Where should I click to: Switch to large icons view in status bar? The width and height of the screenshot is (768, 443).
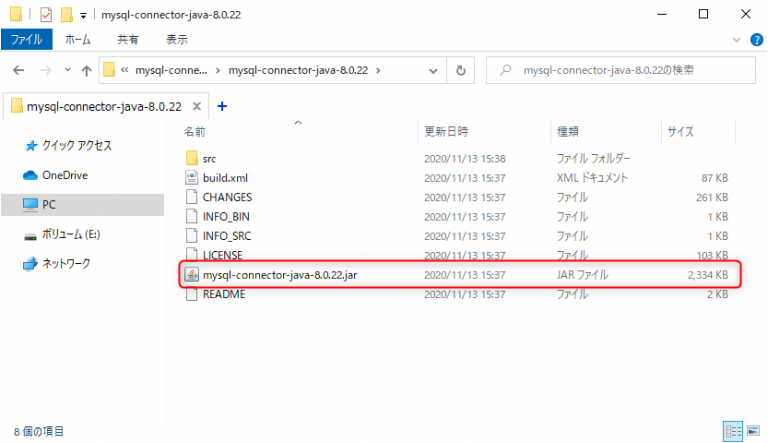[x=752, y=431]
